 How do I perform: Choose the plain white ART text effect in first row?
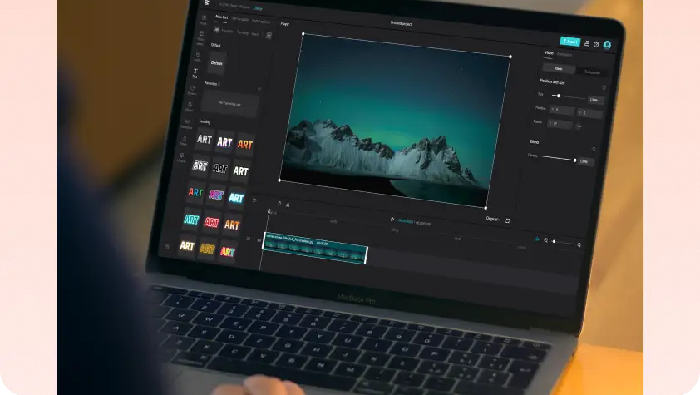click(x=204, y=140)
